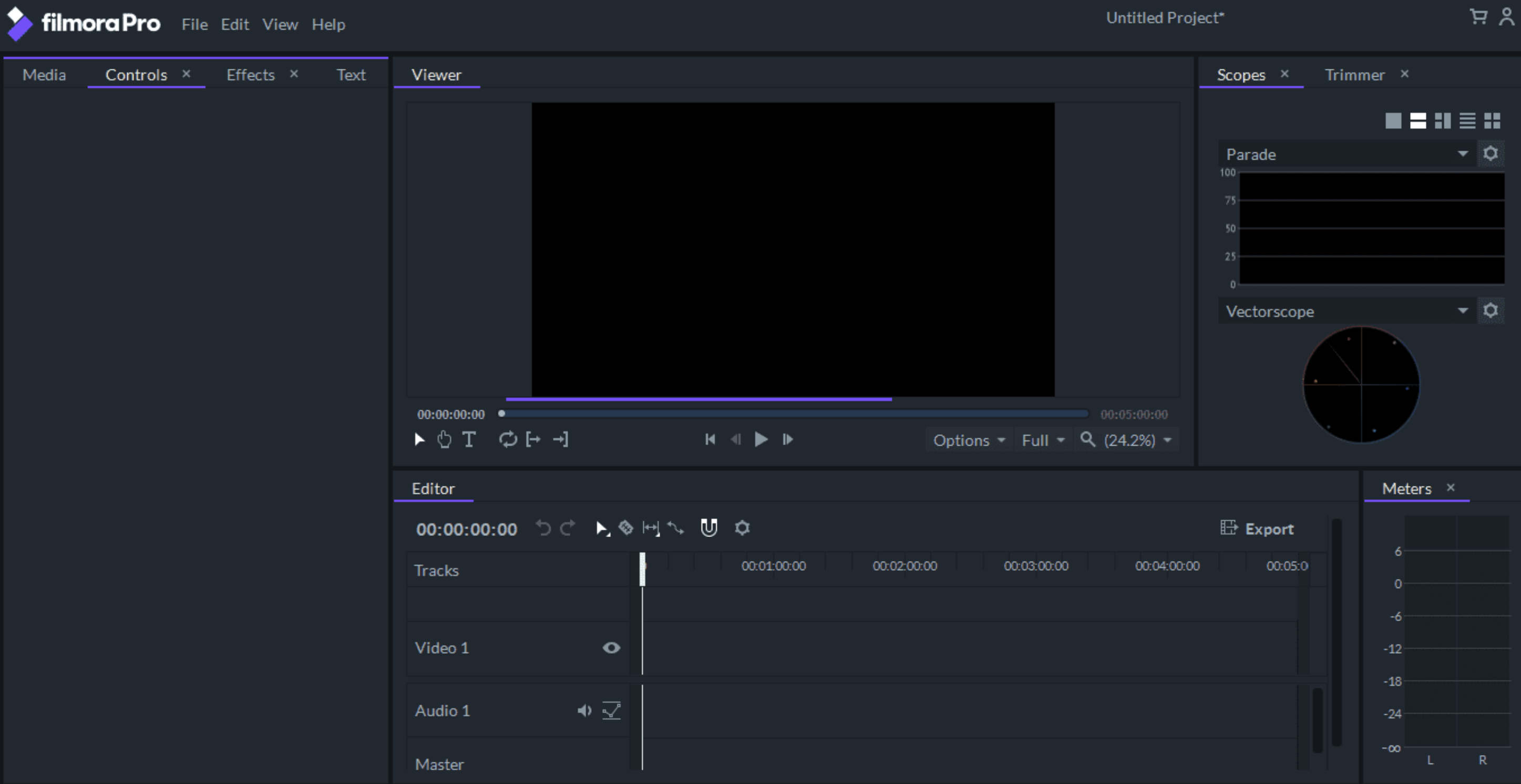Image resolution: width=1521 pixels, height=784 pixels.
Task: Select the Slip tool in editor
Action: click(651, 528)
